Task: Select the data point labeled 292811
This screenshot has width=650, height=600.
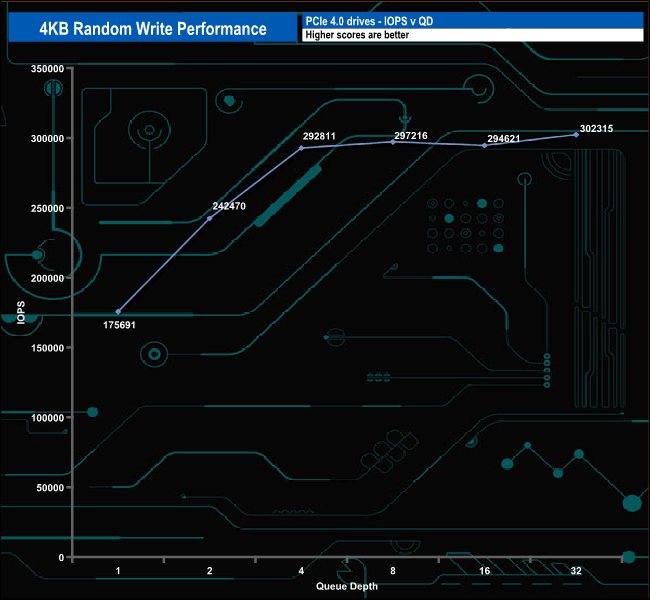Action: pyautogui.click(x=301, y=148)
